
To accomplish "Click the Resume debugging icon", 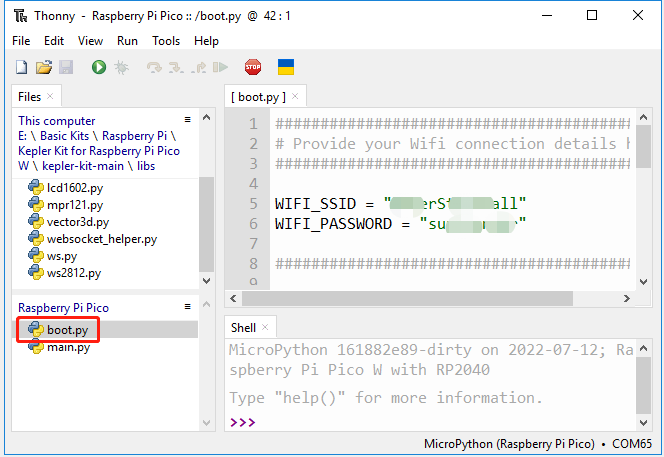I will click(x=220, y=67).
